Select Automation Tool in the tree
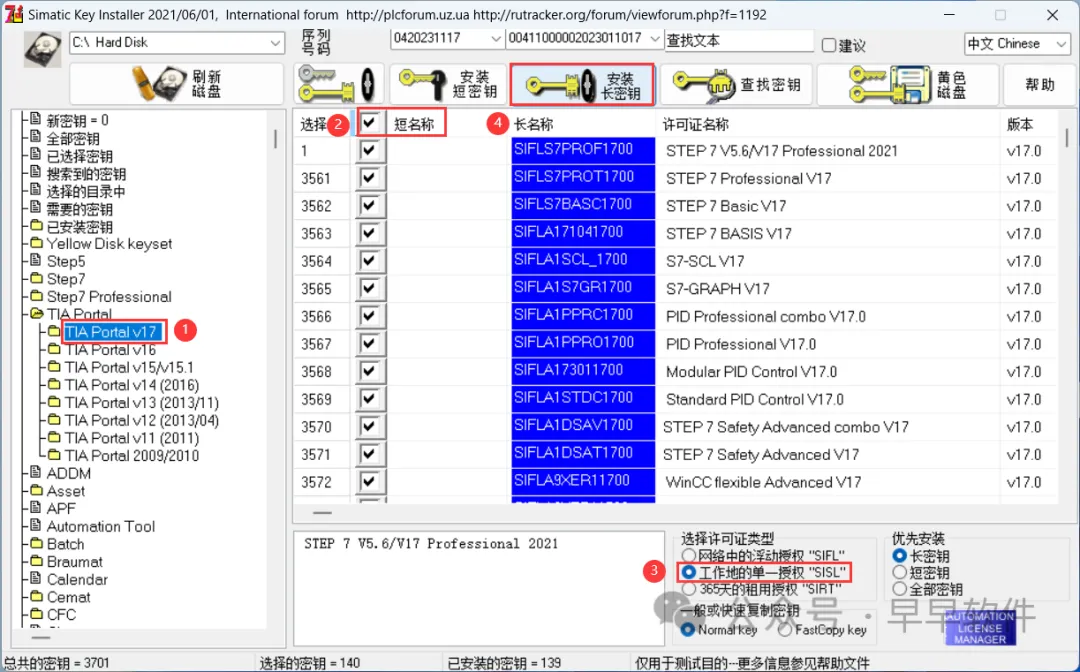Screen dimensions: 1080x672 [101, 526]
